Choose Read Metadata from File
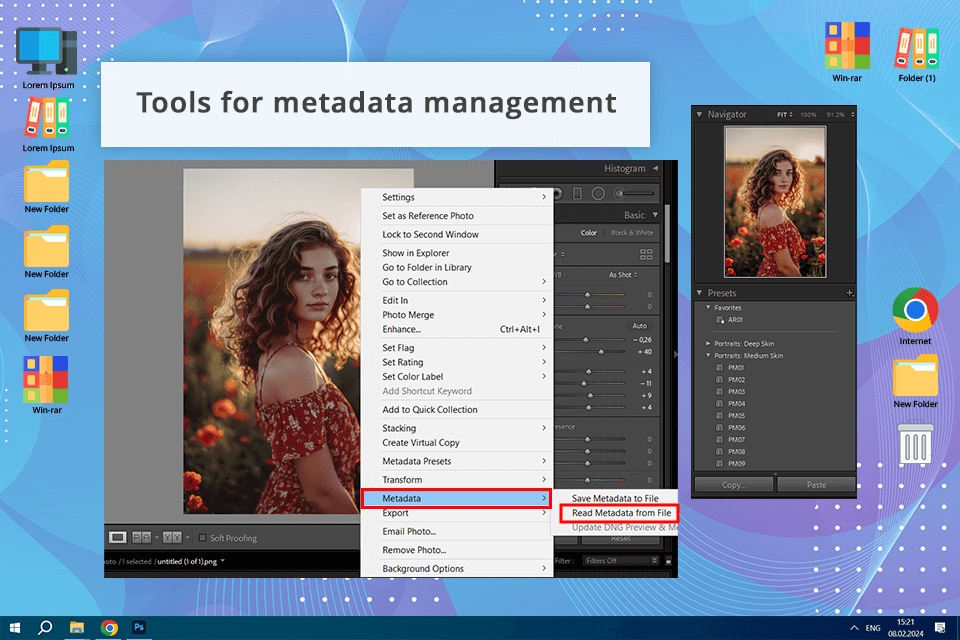 tap(620, 513)
